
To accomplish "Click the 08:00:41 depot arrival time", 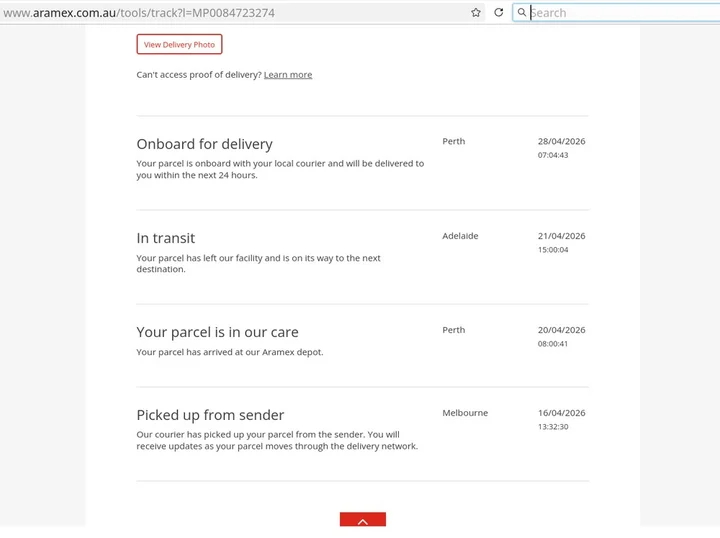I will pos(553,344).
